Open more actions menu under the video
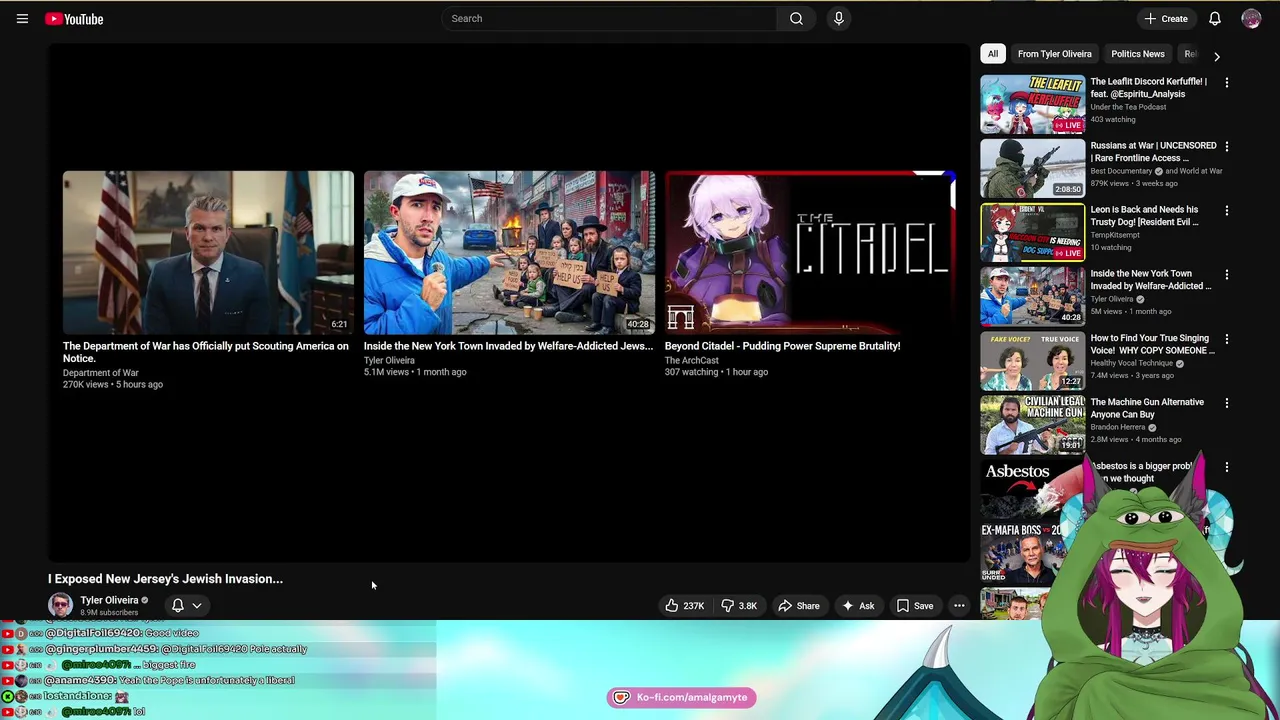The image size is (1280, 720). (x=959, y=606)
